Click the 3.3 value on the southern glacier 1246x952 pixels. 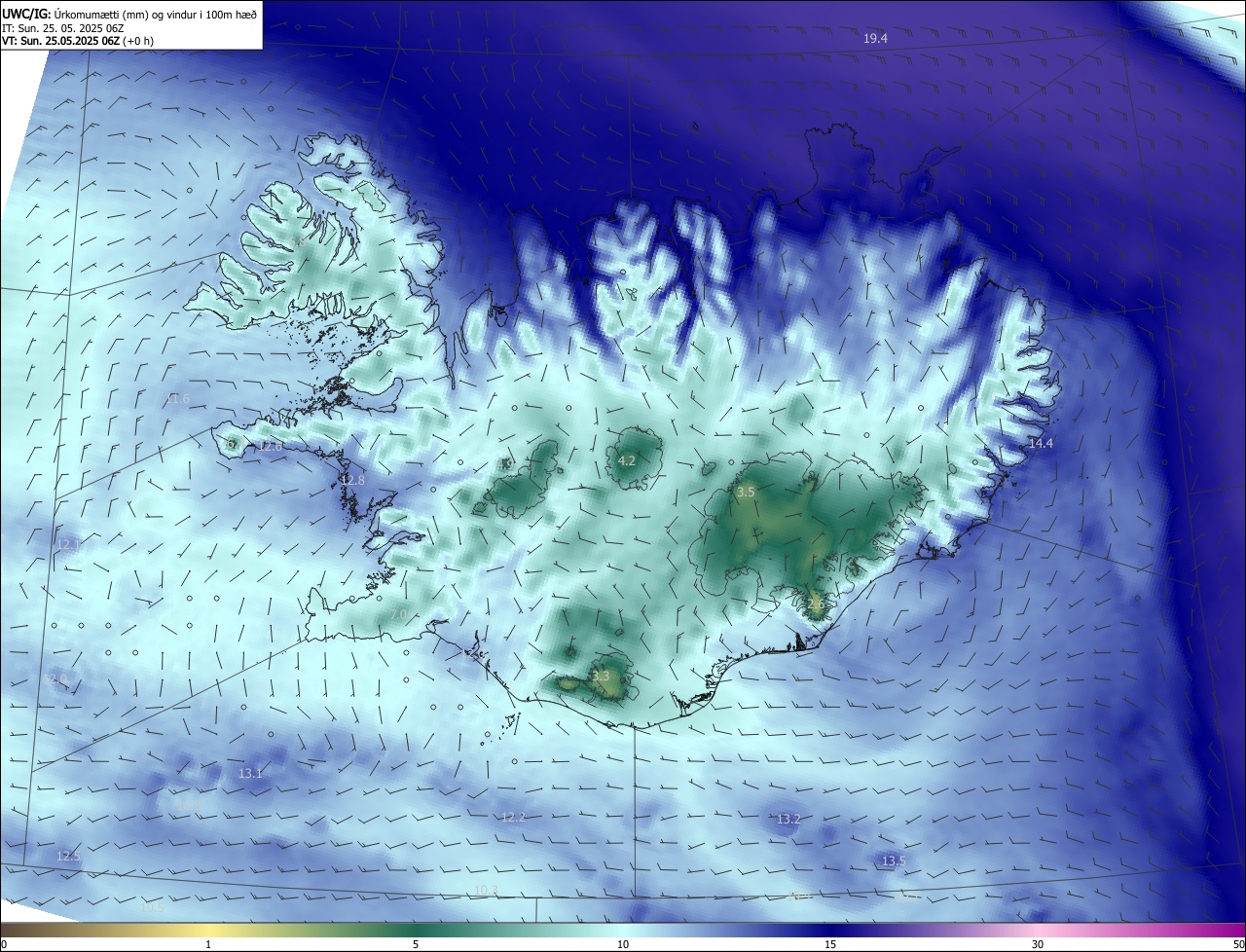(601, 676)
